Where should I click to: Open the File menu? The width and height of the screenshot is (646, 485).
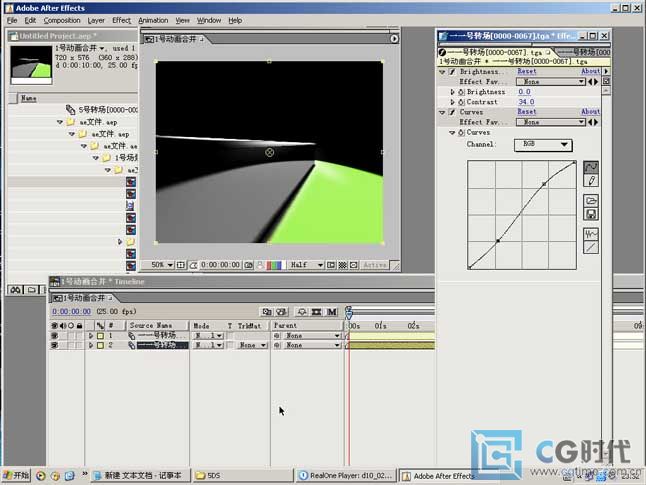tap(12, 20)
